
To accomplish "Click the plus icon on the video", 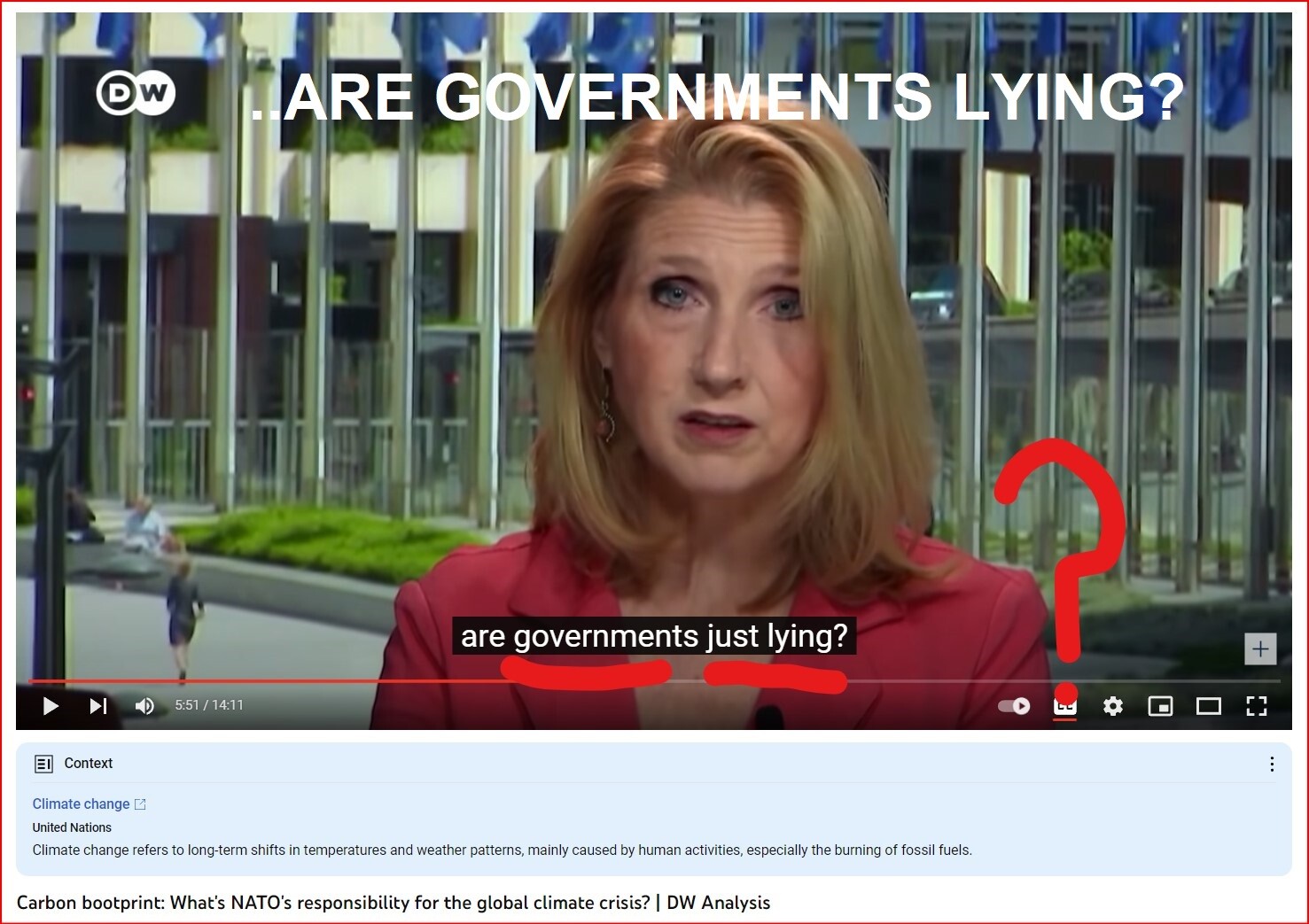I will 1259,649.
